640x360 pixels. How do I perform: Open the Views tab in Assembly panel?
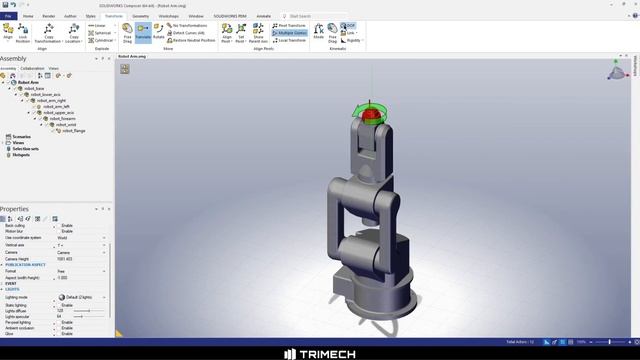pyautogui.click(x=53, y=68)
